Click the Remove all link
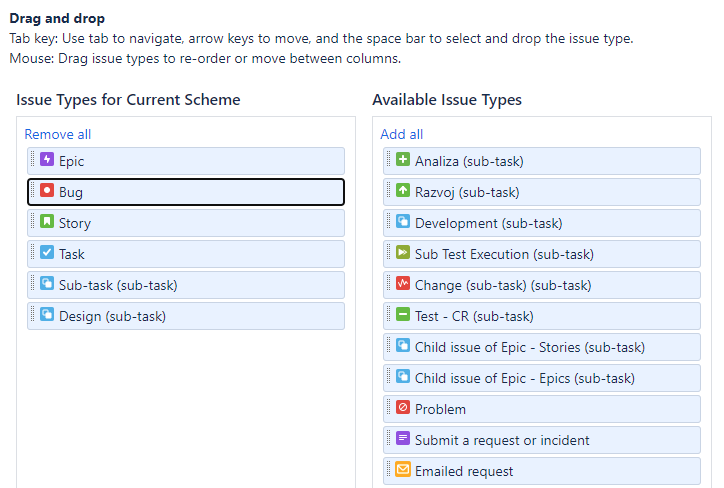 click(57, 134)
